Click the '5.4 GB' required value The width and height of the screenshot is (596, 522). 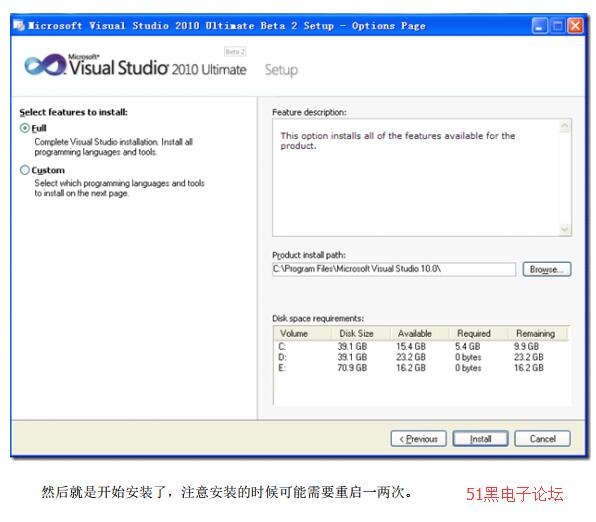pyautogui.click(x=468, y=346)
